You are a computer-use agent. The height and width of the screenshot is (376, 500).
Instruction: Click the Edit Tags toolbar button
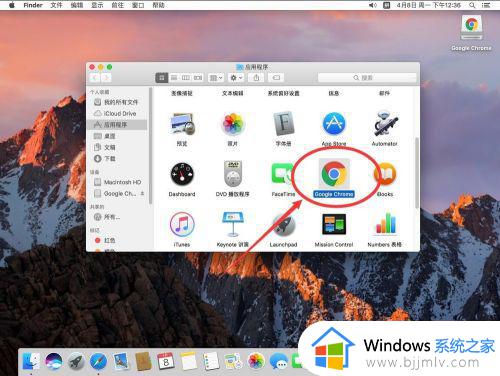click(276, 78)
